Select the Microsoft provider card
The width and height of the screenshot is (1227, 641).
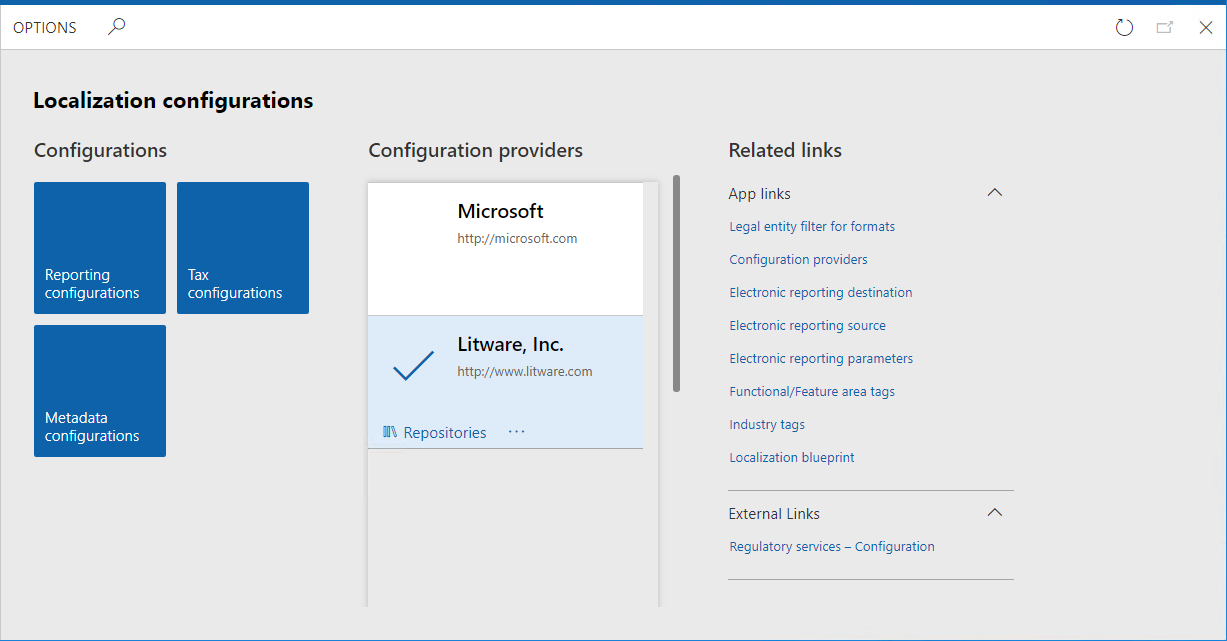pos(505,249)
